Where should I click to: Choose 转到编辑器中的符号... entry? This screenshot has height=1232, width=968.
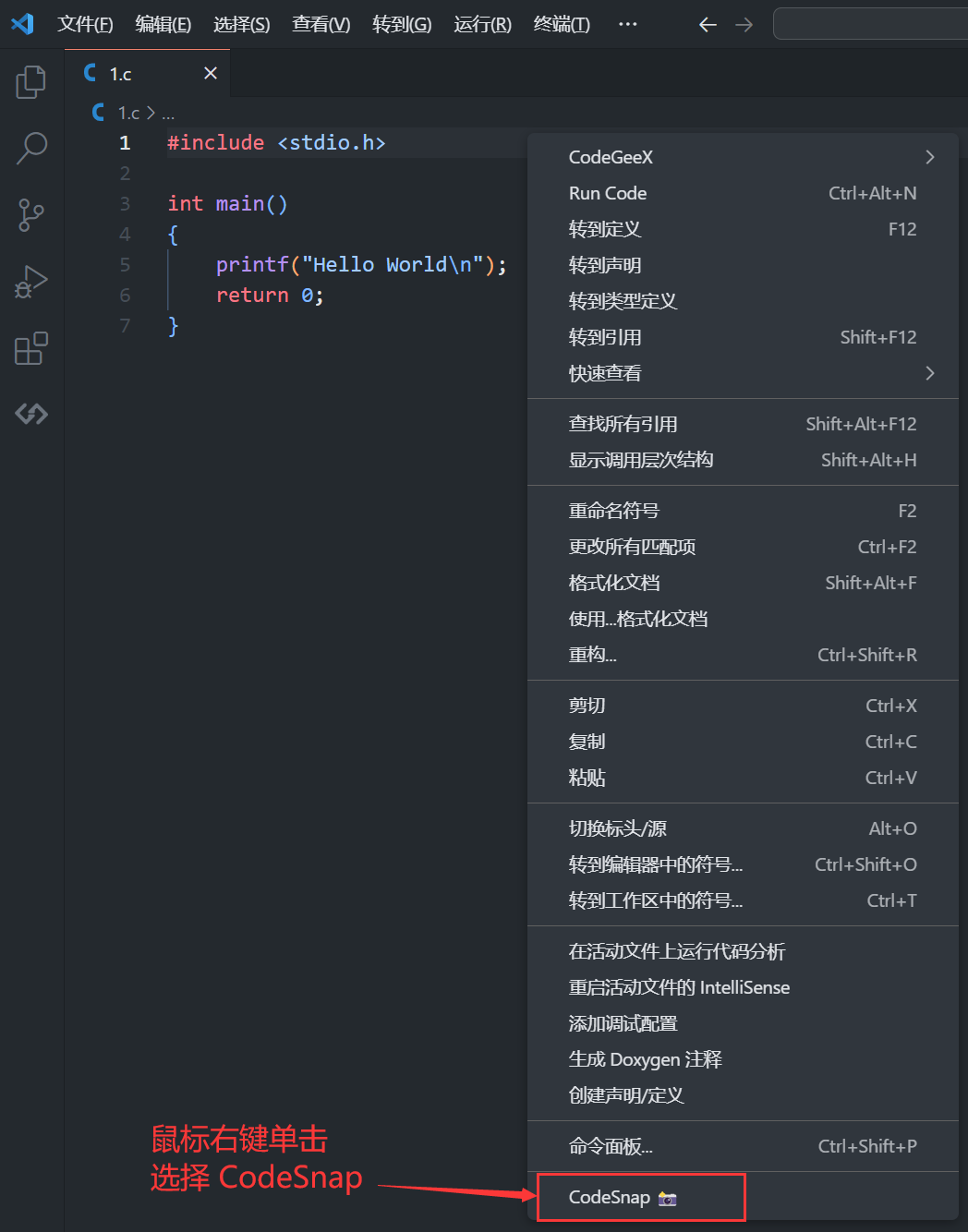[743, 864]
